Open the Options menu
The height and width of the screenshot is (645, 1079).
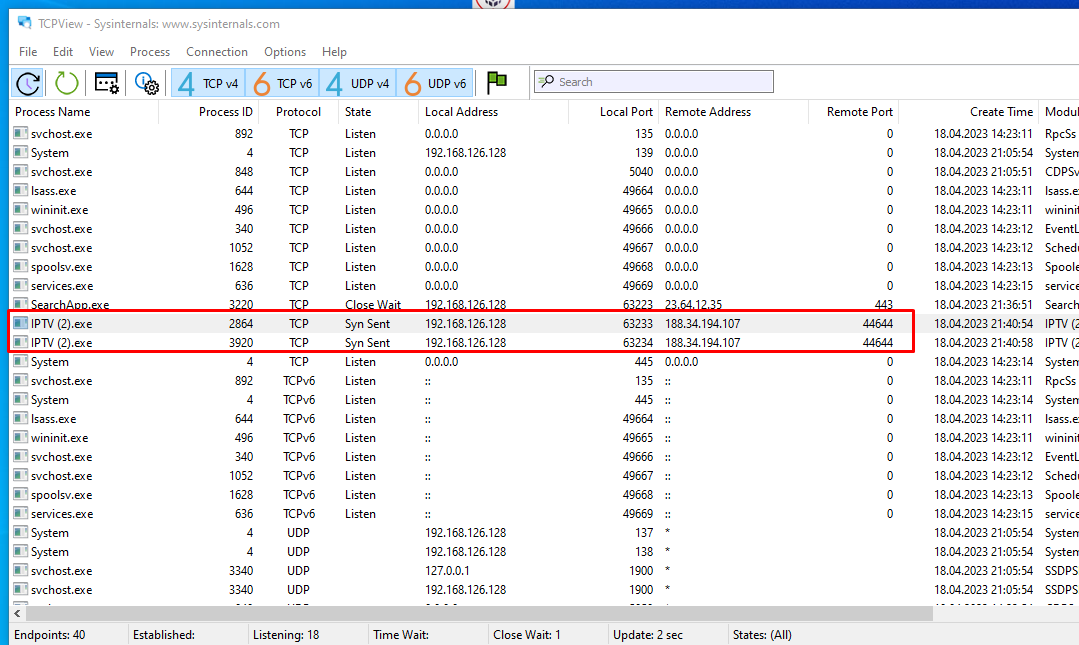click(285, 52)
